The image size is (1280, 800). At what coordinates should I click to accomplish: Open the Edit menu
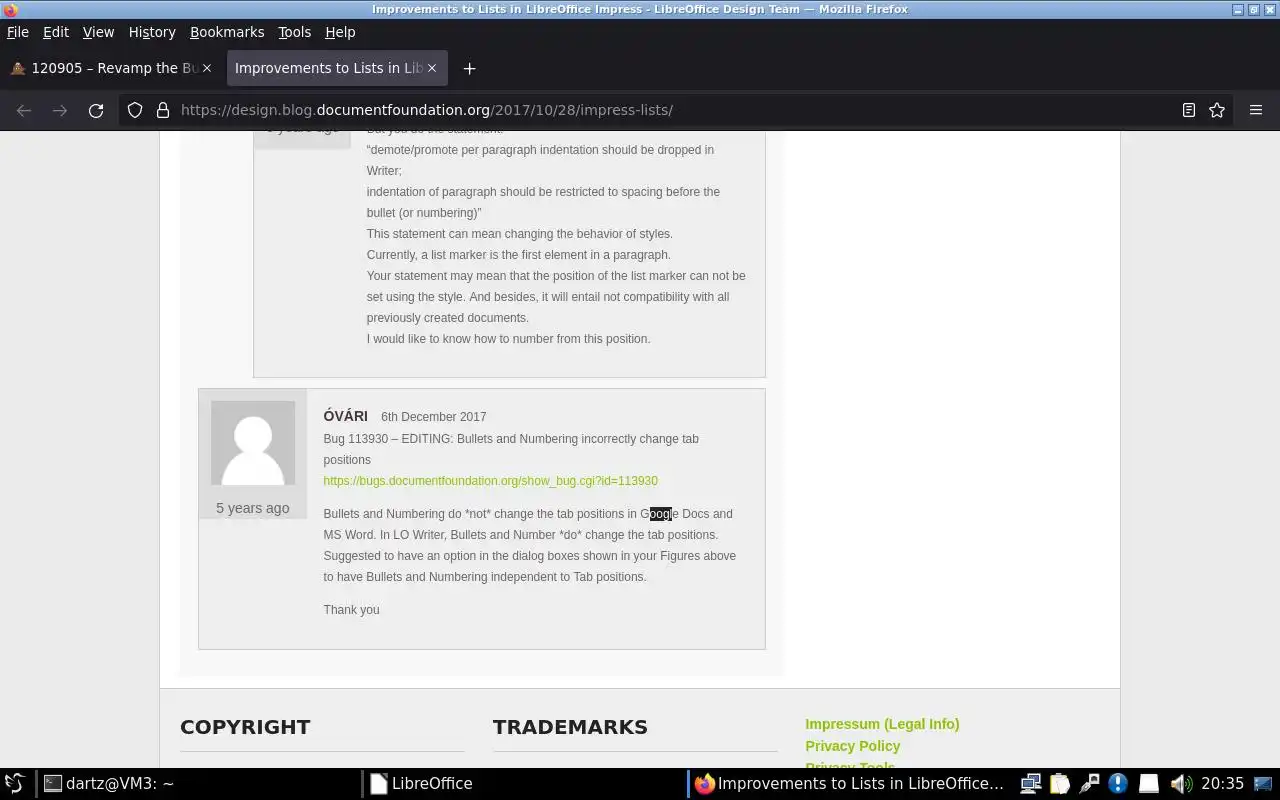56,32
